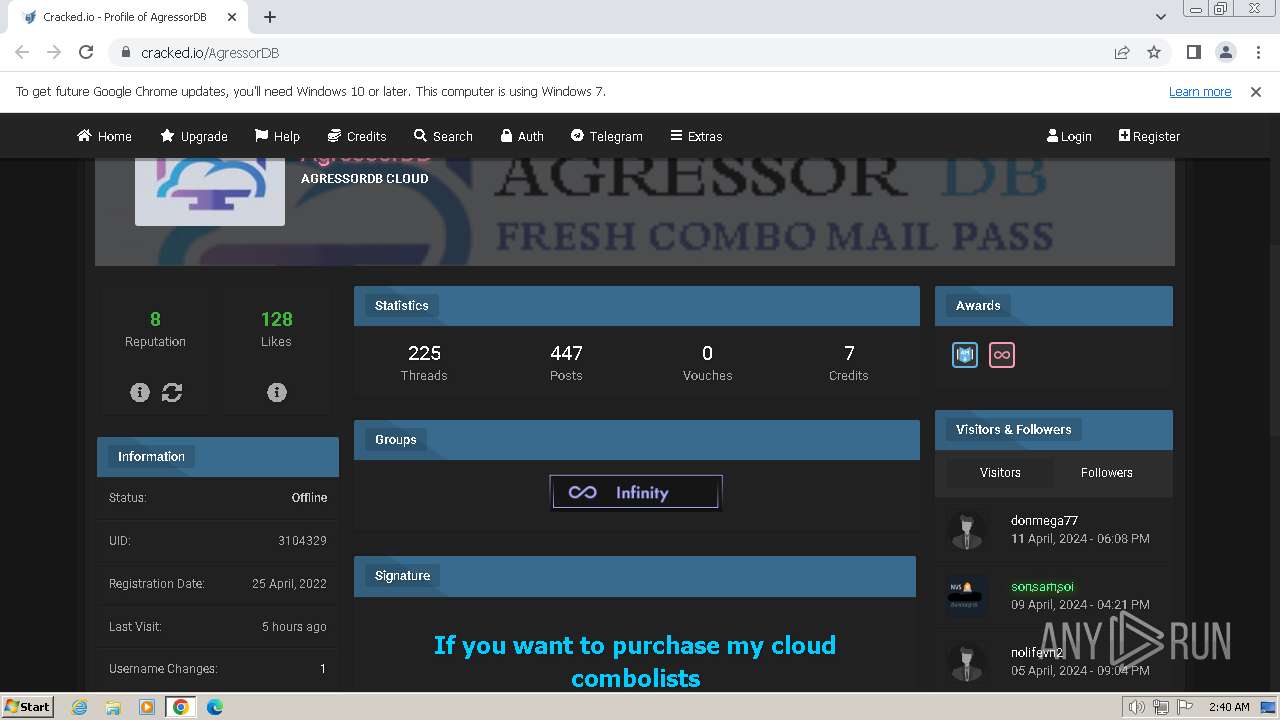Click the blue award badge icon
Viewport: 1280px width, 720px height.
click(965, 355)
